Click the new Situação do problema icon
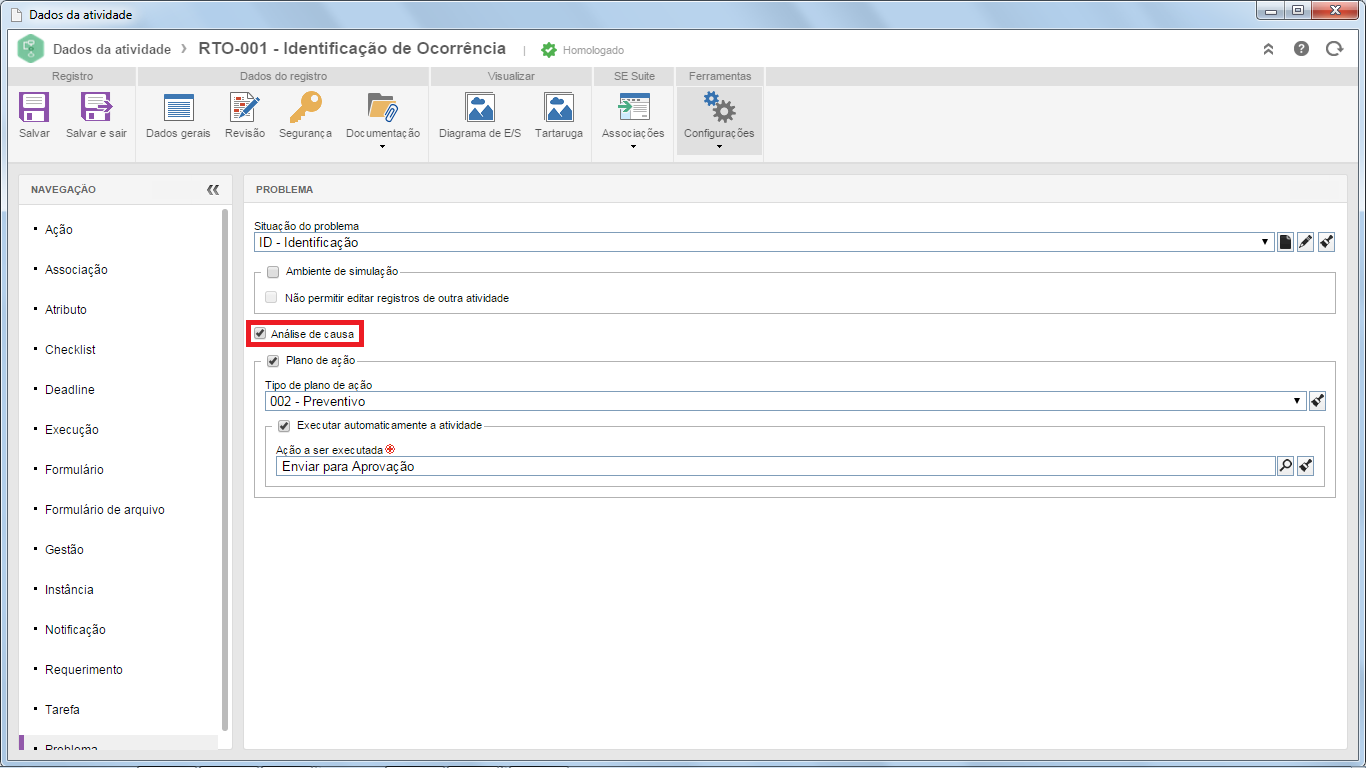The width and height of the screenshot is (1366, 768). 1286,242
